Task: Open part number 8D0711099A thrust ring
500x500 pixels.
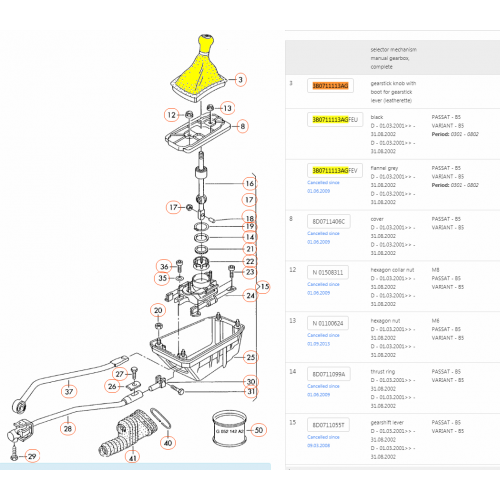Action: pos(329,374)
